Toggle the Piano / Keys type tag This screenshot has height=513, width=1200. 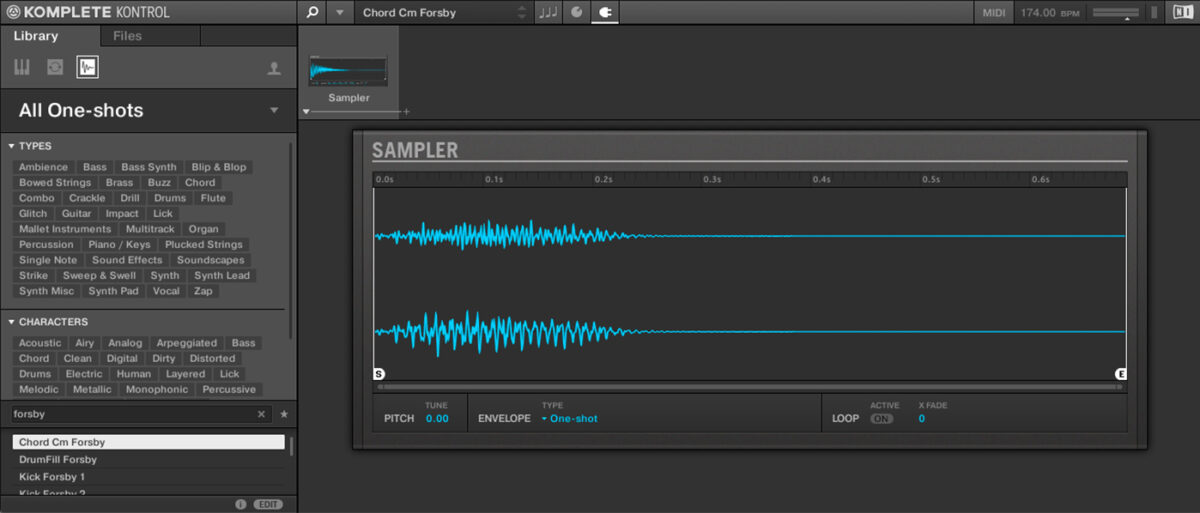119,244
